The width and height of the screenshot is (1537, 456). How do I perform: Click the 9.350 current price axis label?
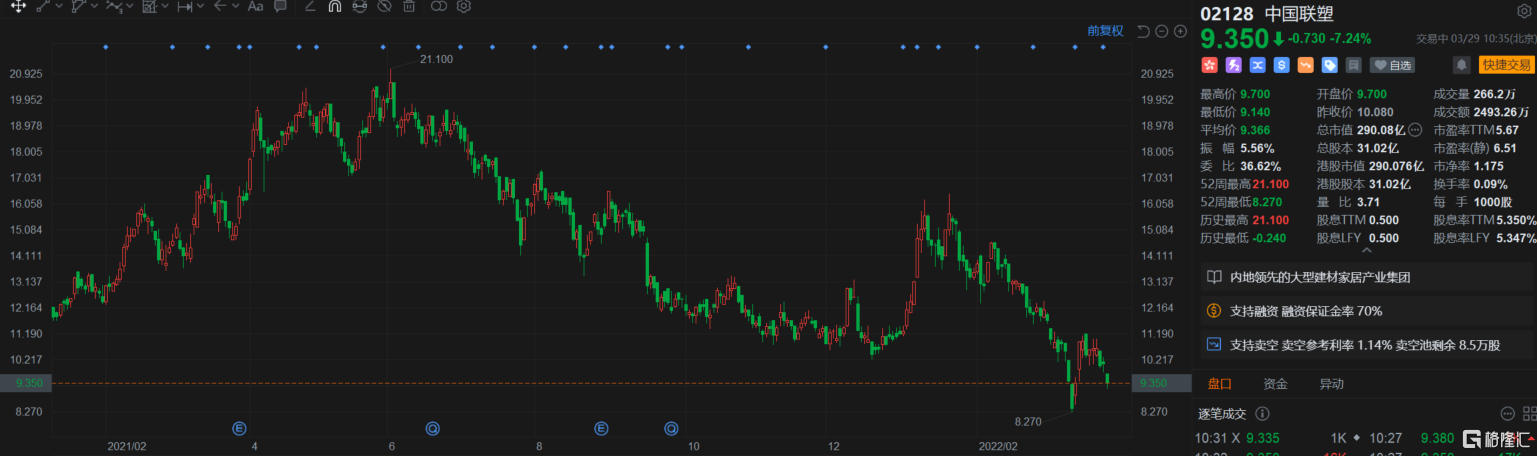[x=1153, y=383]
